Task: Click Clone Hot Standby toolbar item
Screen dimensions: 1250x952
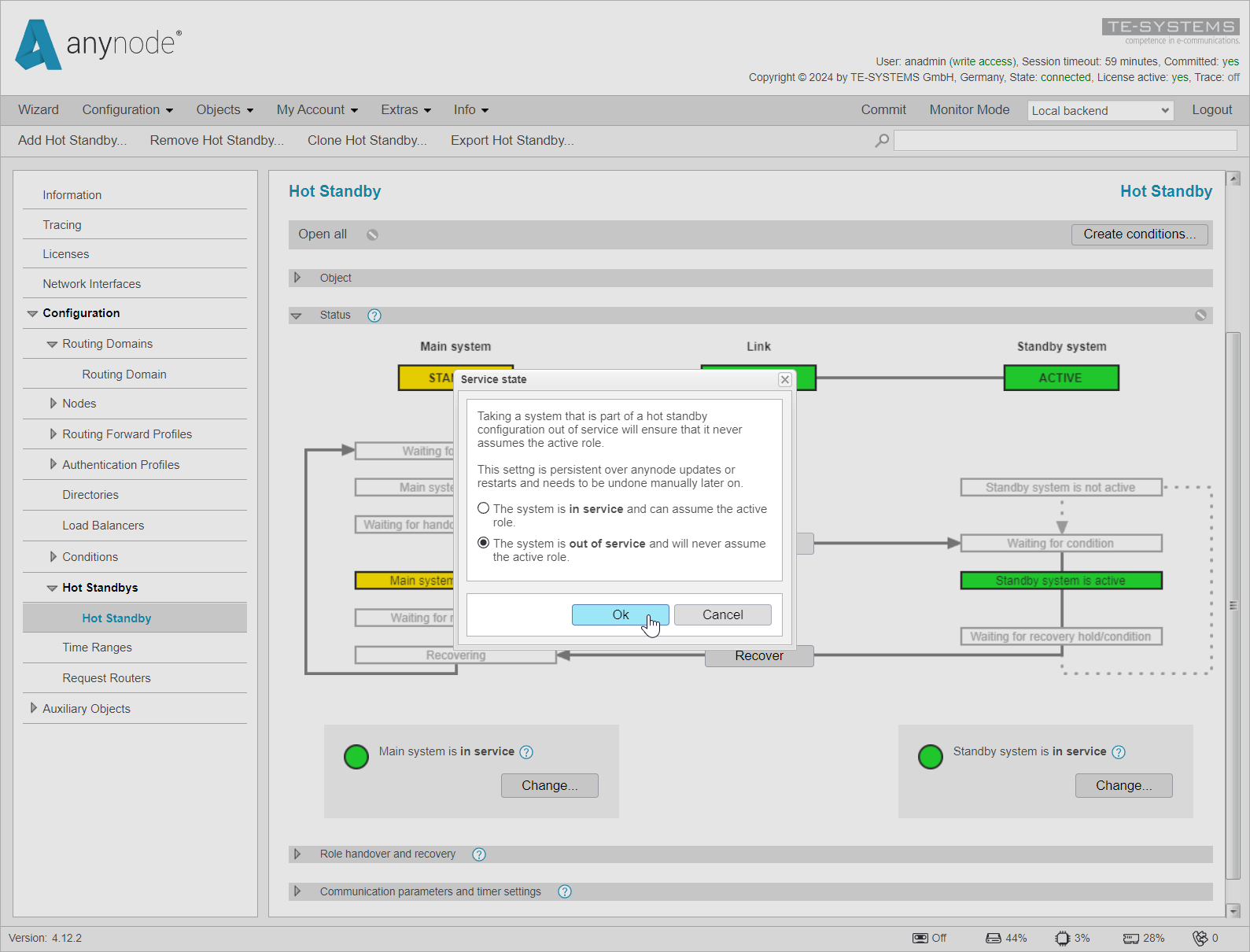Action: pyautogui.click(x=367, y=140)
